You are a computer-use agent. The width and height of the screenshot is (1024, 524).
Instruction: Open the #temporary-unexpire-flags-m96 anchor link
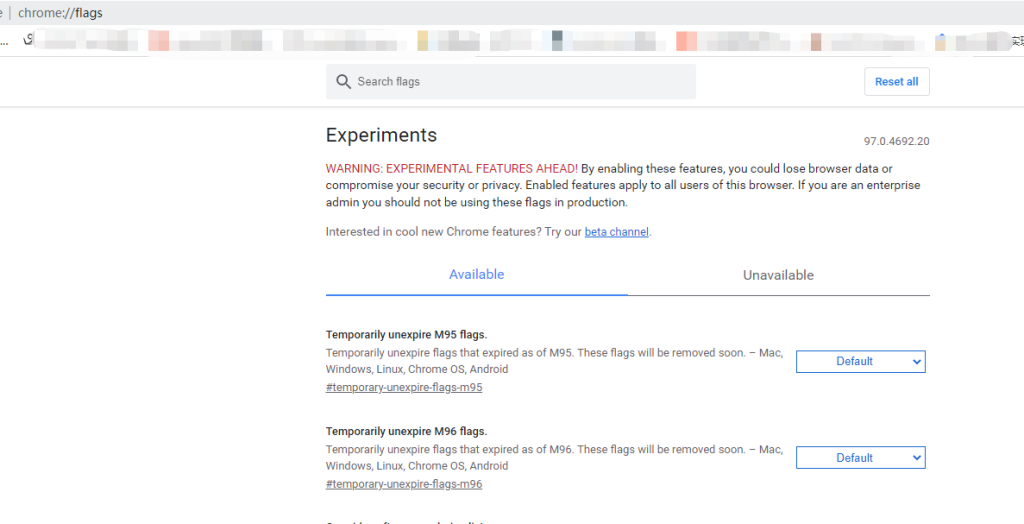tap(404, 485)
